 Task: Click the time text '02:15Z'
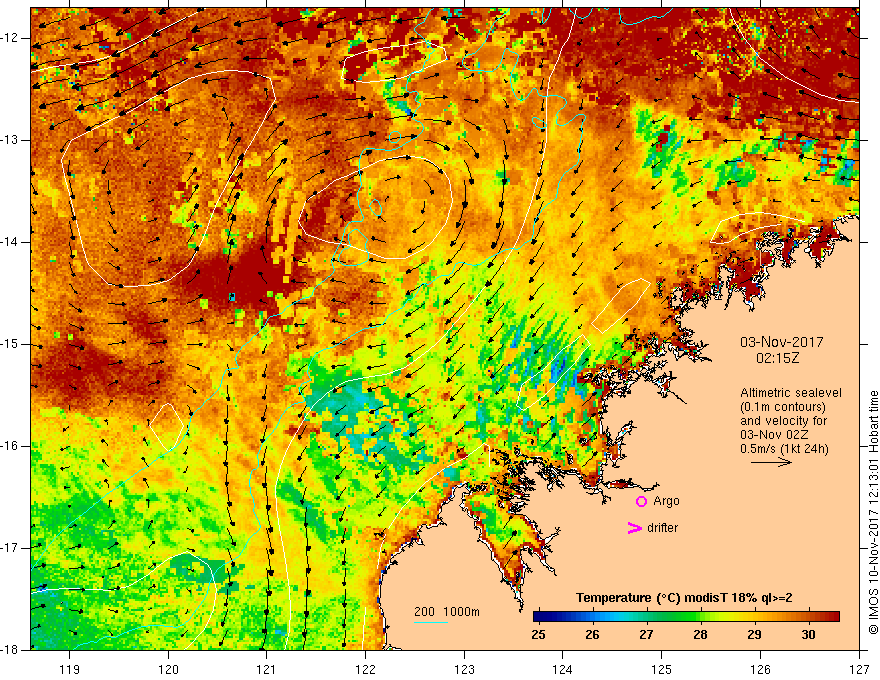click(777, 358)
